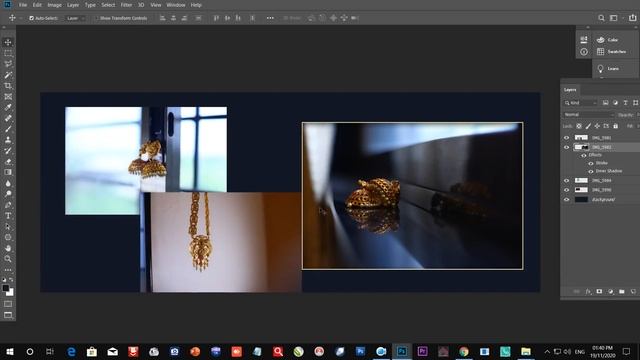Open the Edit Toolbar three-dots button
This screenshot has width=640, height=360.
tap(8, 270)
